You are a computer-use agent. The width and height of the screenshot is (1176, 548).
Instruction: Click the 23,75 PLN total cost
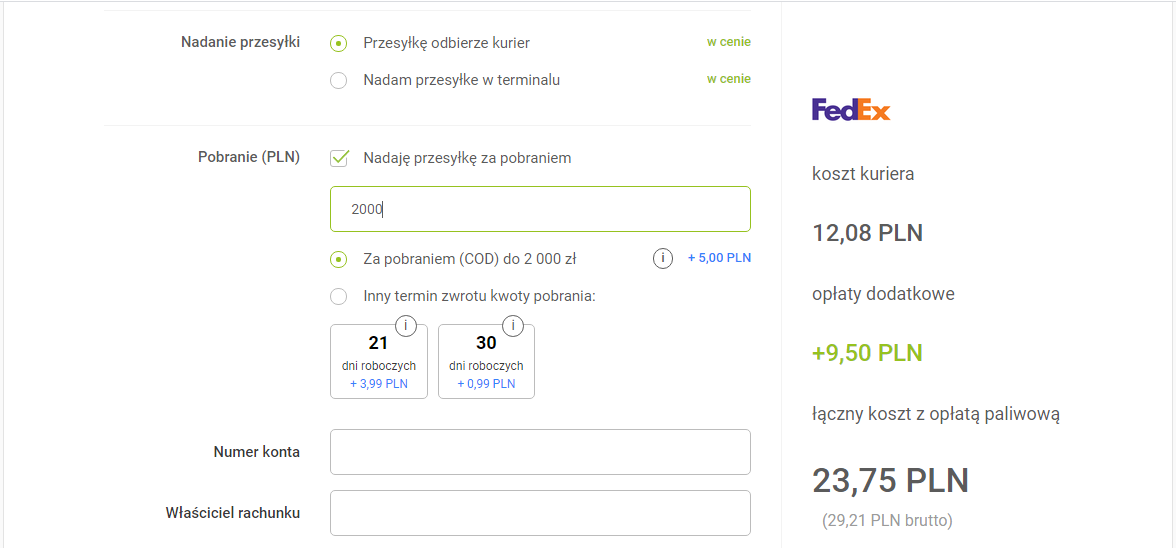pos(890,481)
